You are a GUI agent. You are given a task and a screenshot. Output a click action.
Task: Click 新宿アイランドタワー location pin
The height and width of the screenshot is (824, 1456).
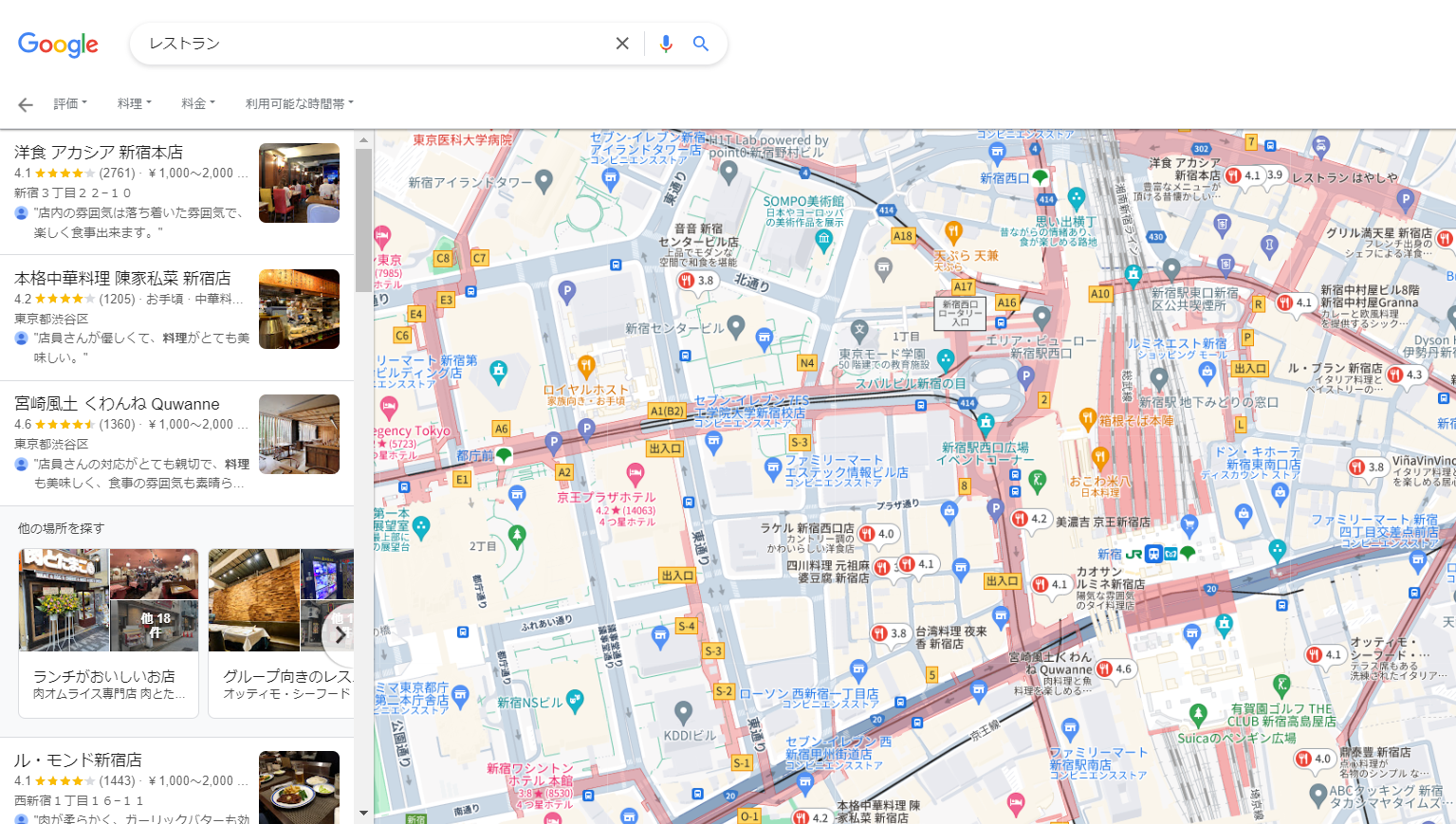click(544, 179)
